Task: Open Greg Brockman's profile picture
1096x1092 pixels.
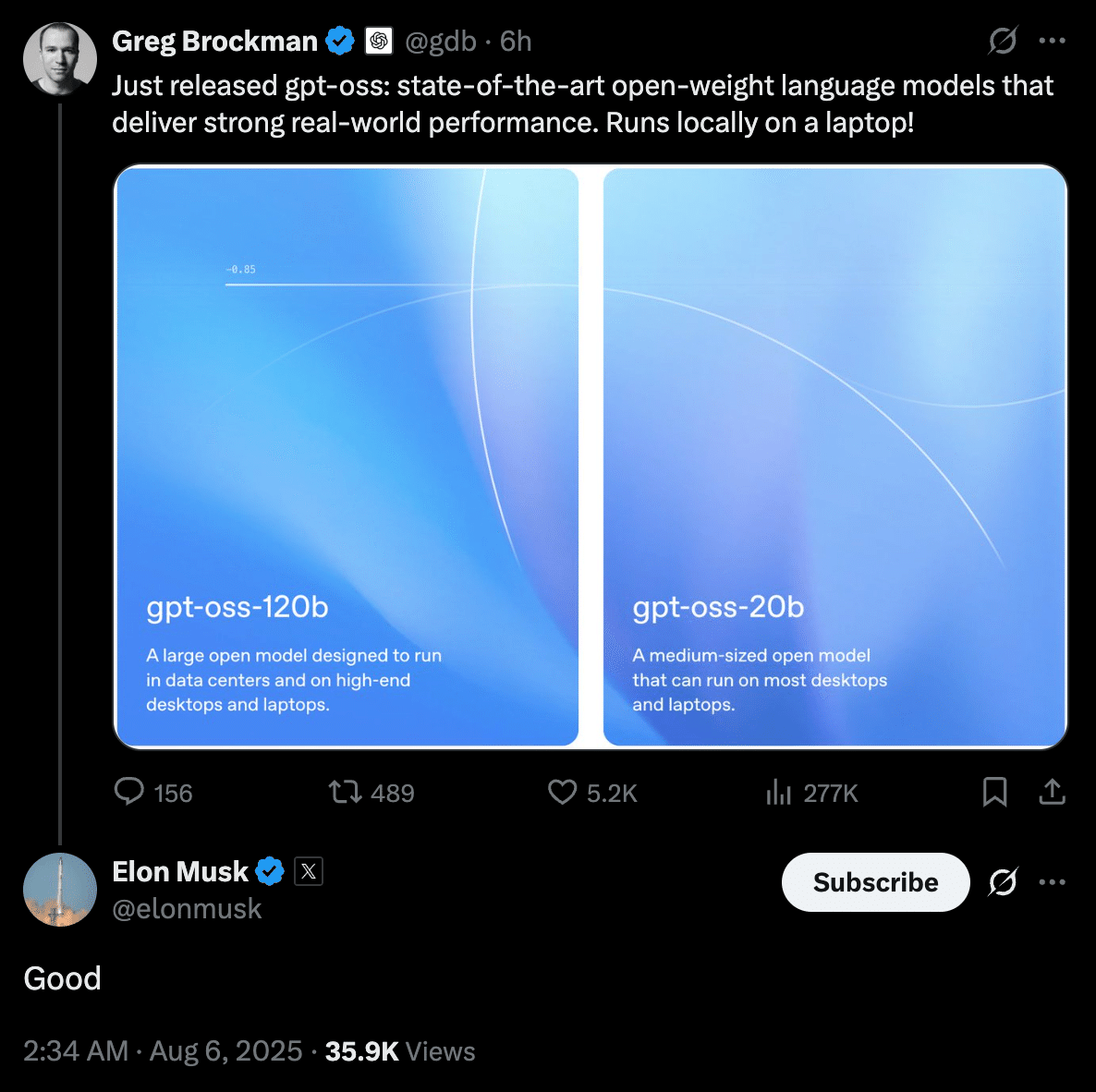Action: [60, 59]
